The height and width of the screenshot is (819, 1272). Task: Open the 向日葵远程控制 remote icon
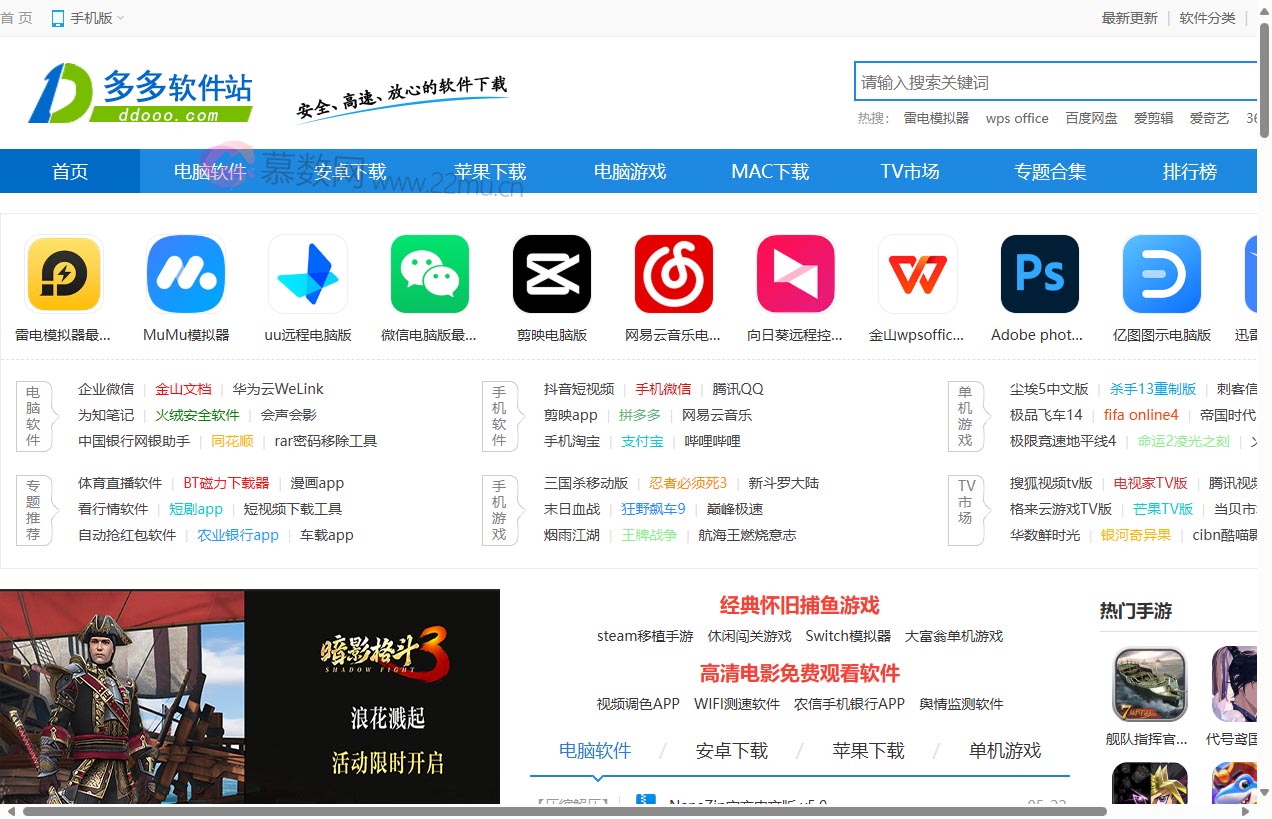click(795, 273)
